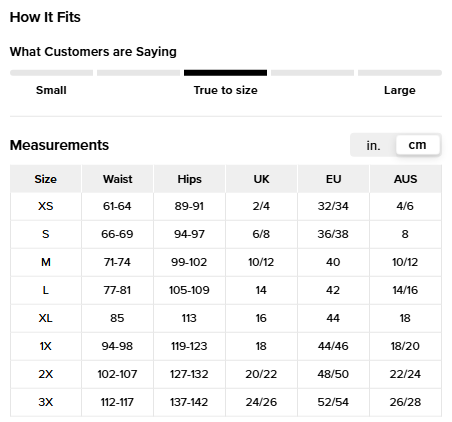Switch measurements to inches
Viewport: 452px width, 422px height.
click(x=373, y=145)
